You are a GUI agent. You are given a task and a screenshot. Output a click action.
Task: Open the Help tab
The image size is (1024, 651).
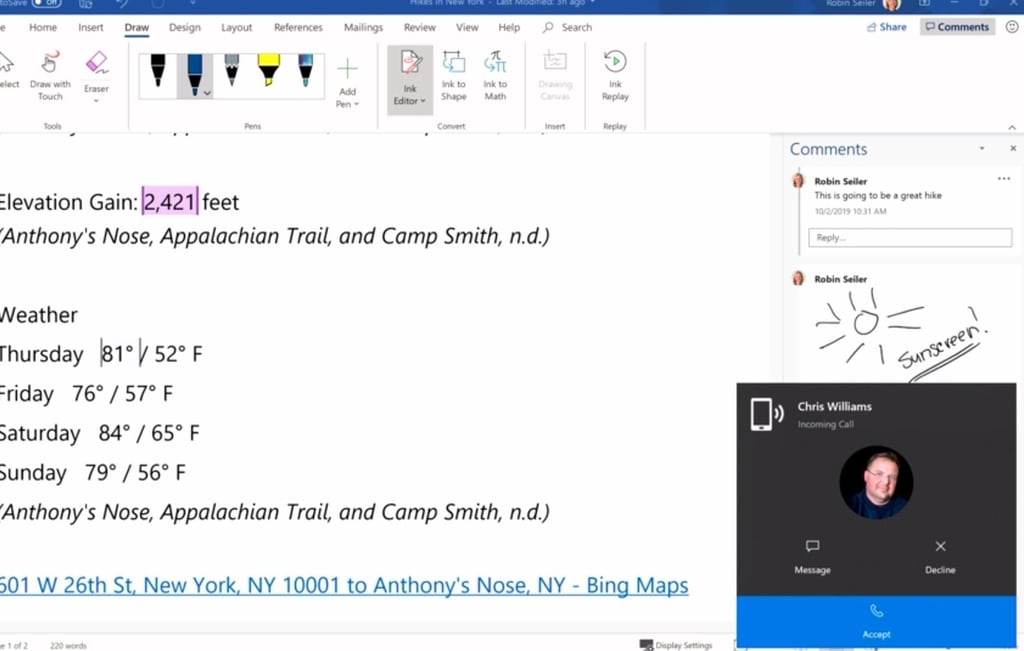(x=509, y=27)
